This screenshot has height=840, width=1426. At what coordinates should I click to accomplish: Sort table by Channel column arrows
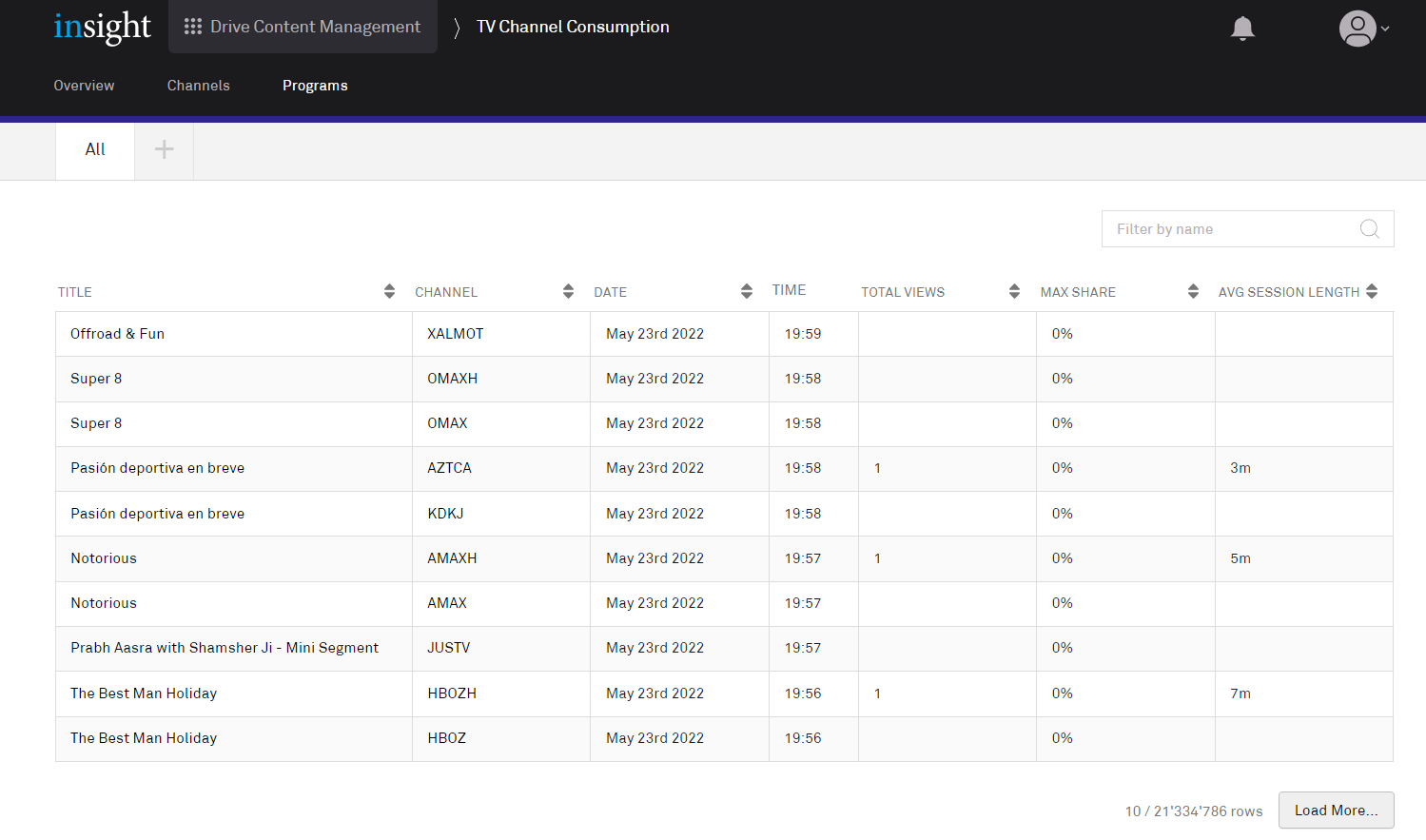click(x=568, y=292)
